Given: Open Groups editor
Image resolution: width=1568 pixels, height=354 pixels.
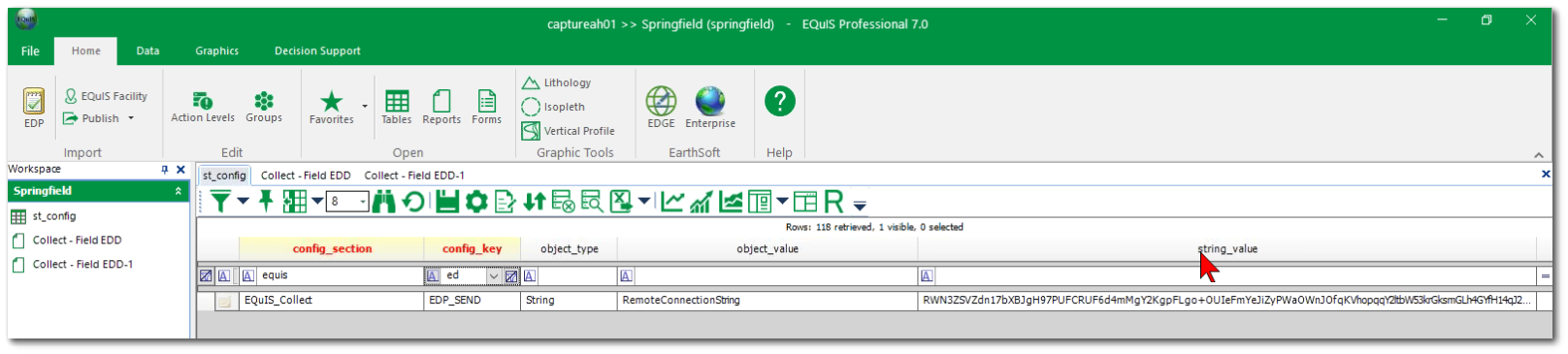Looking at the screenshot, I should pos(264,107).
